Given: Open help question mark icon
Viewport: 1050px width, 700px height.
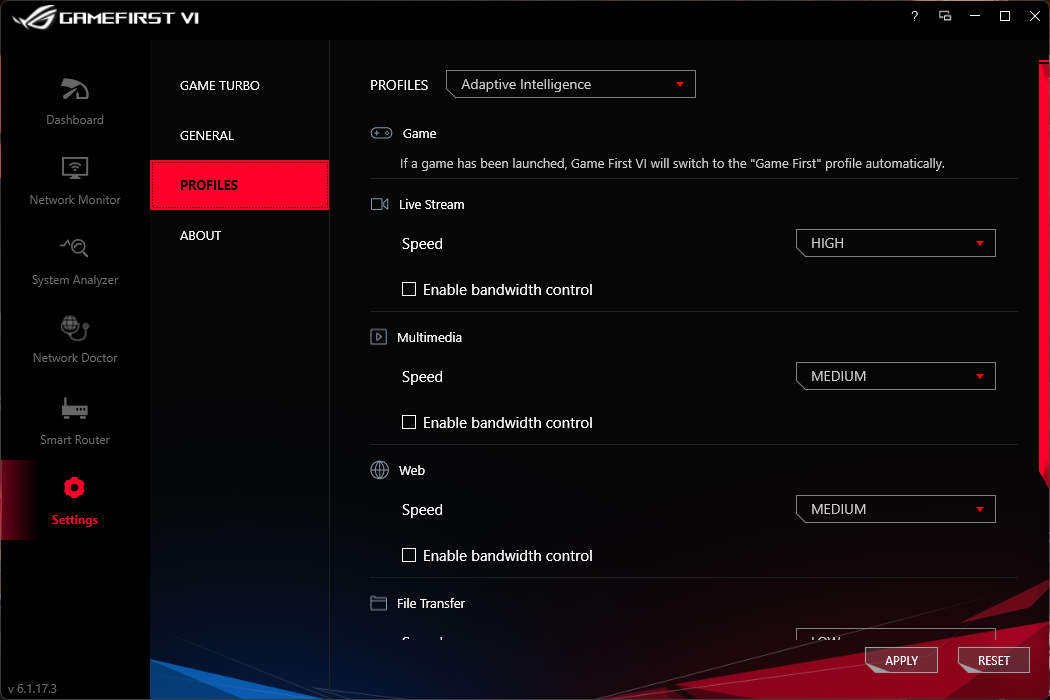Looking at the screenshot, I should click(915, 16).
